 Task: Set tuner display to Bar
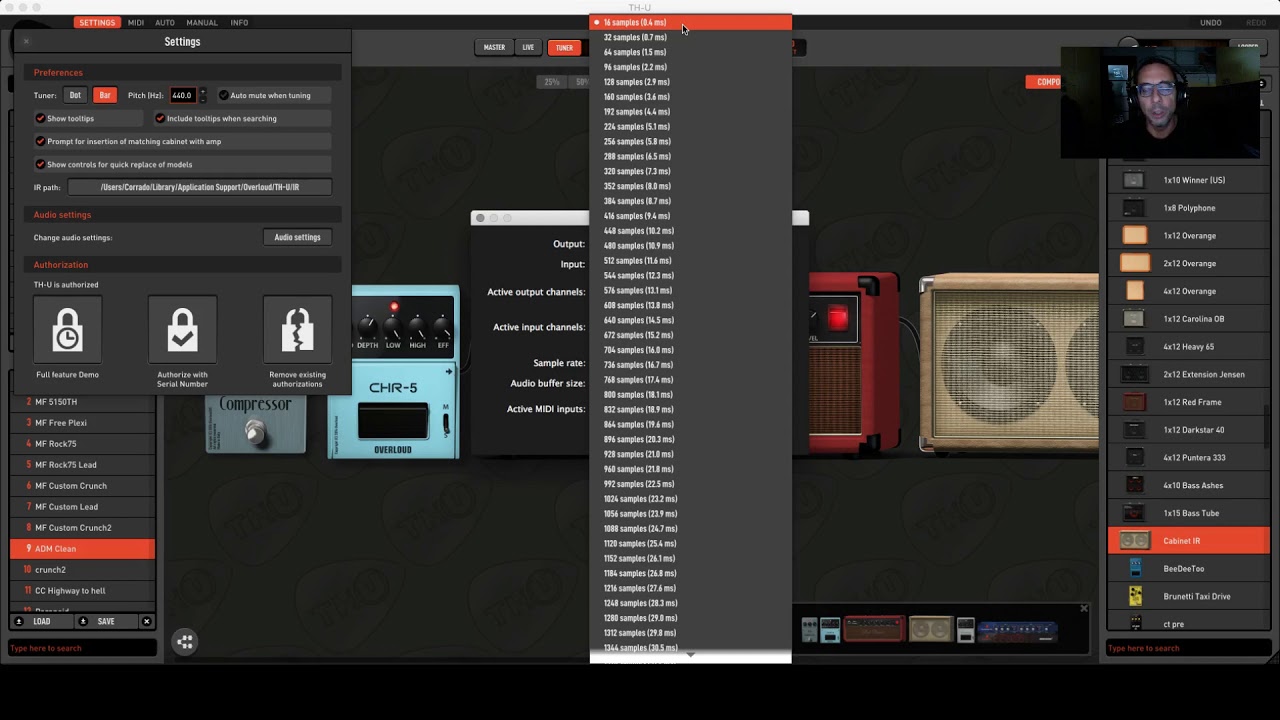click(105, 95)
